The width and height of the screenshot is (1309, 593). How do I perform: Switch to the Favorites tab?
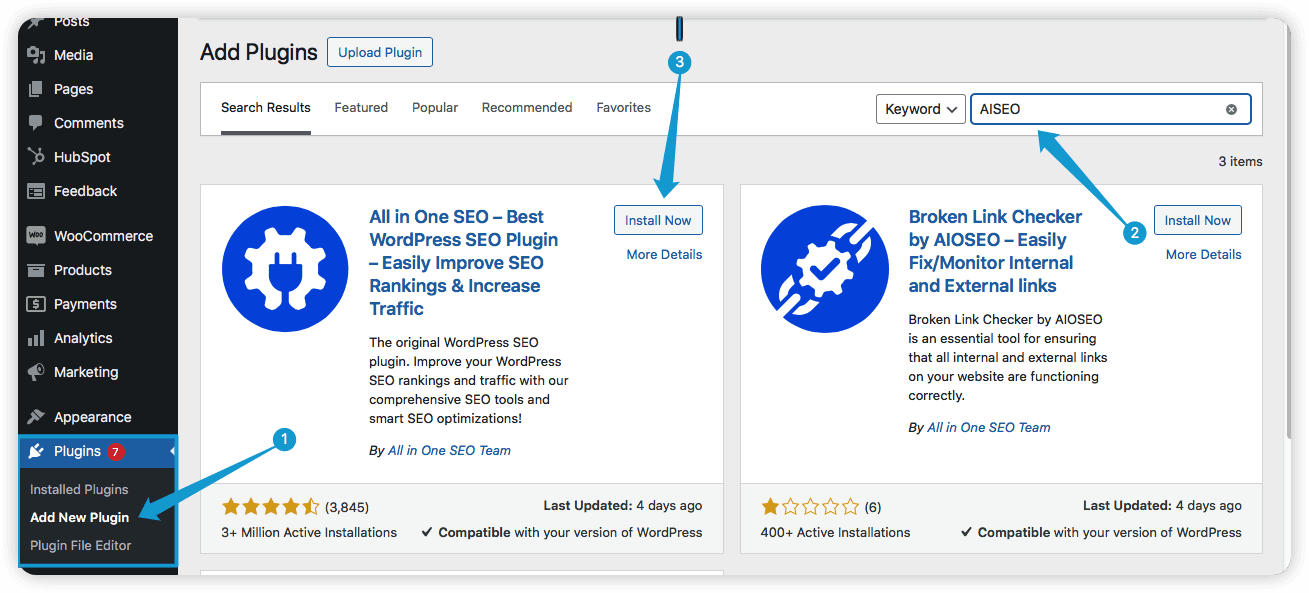click(x=624, y=108)
